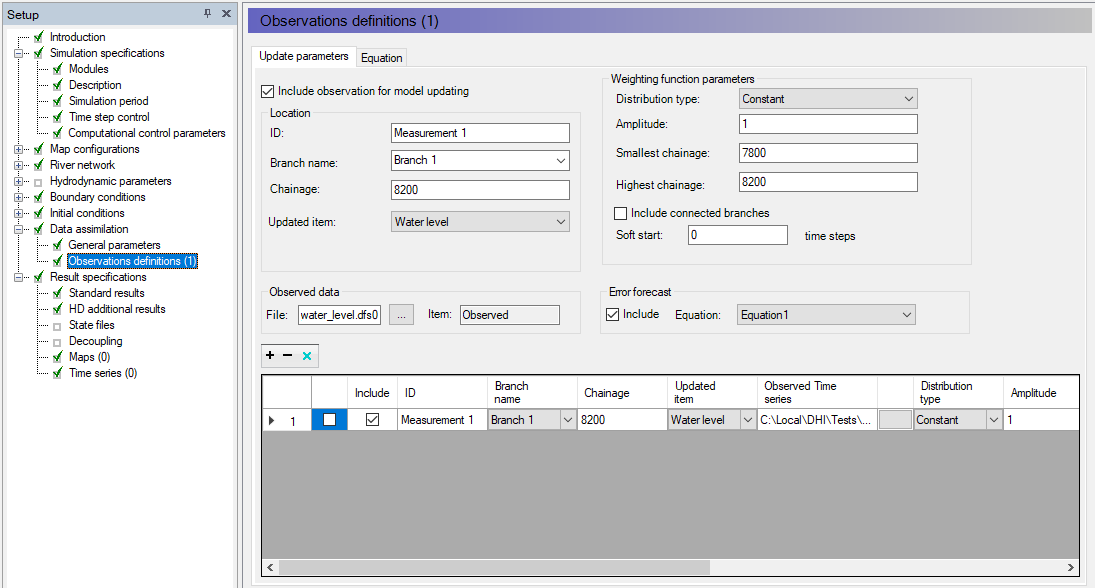
Task: Click the Amplitude input field
Action: (828, 124)
